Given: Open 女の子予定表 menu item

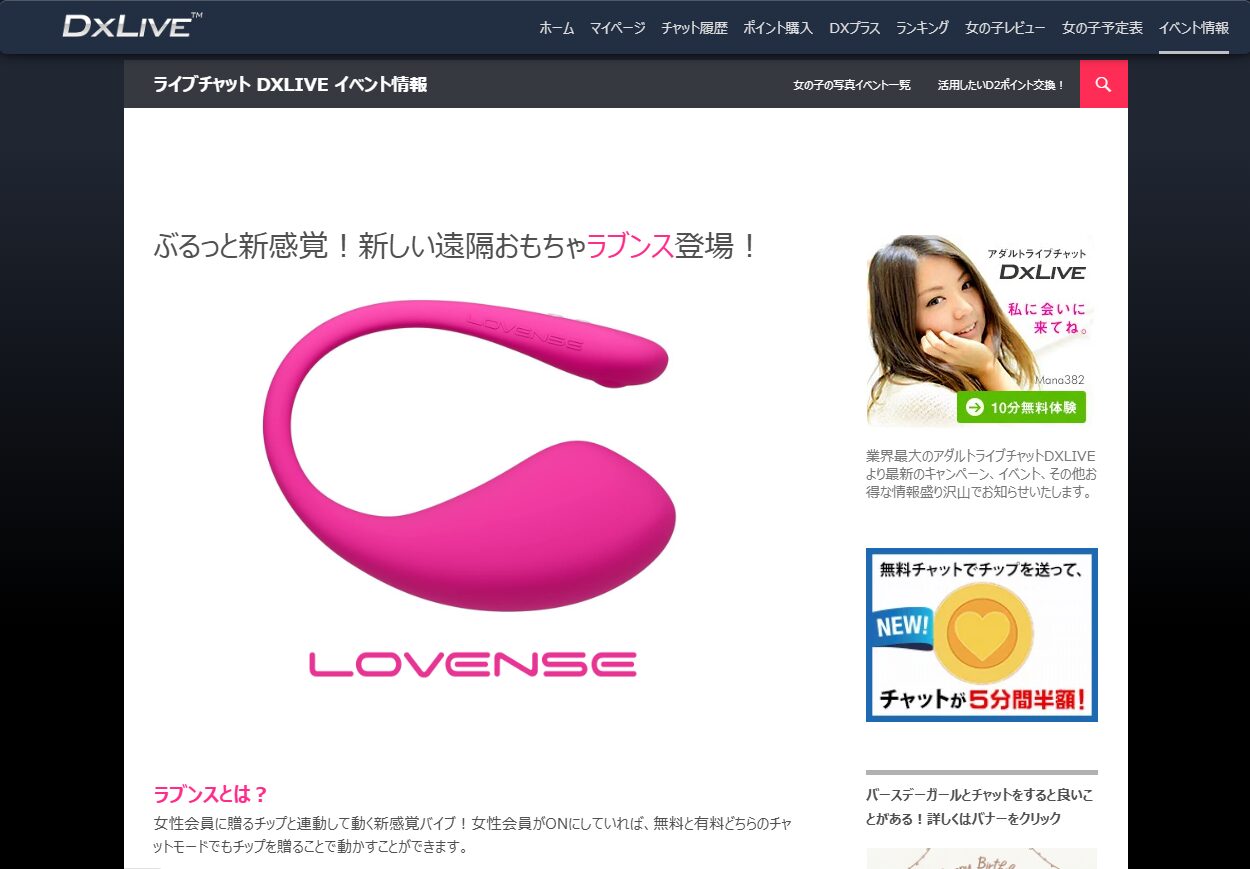Looking at the screenshot, I should coord(1102,28).
